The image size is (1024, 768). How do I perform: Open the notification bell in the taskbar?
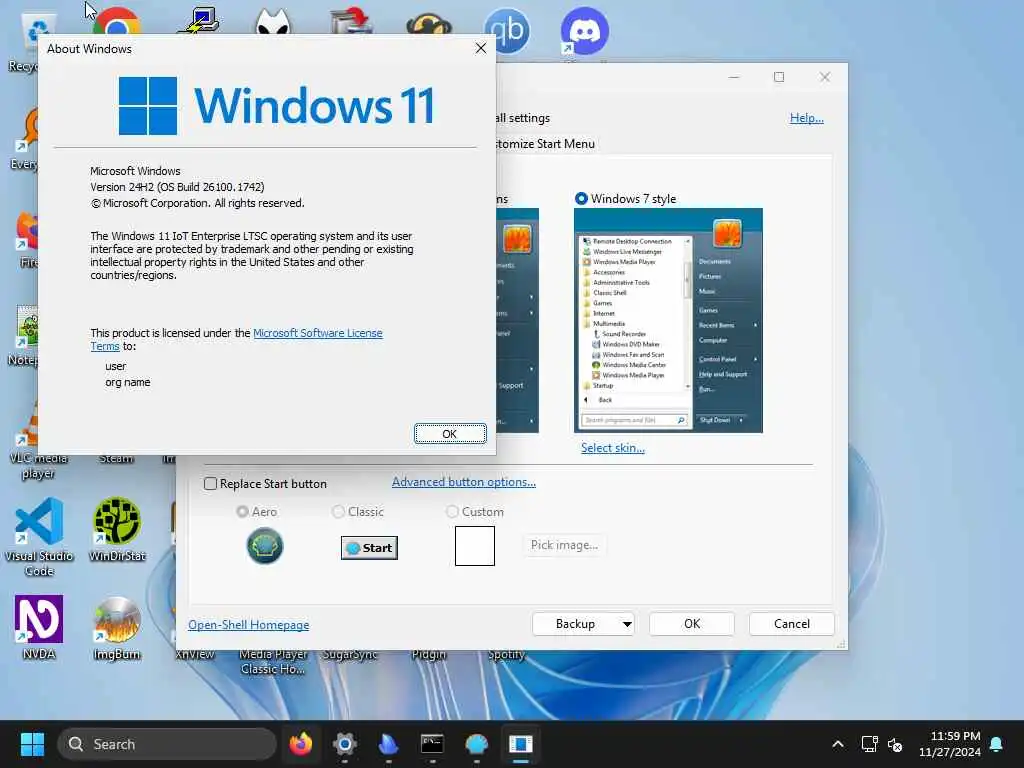(x=997, y=744)
